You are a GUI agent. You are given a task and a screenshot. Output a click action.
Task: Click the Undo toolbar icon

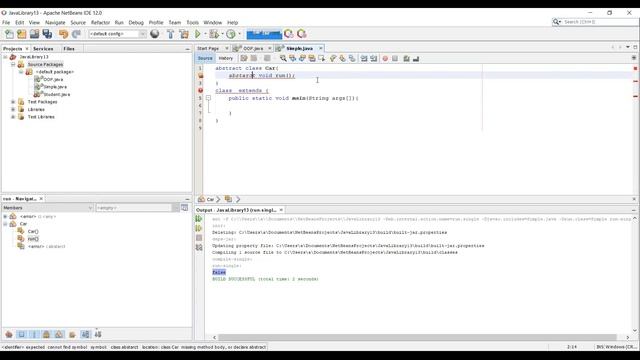(63, 34)
